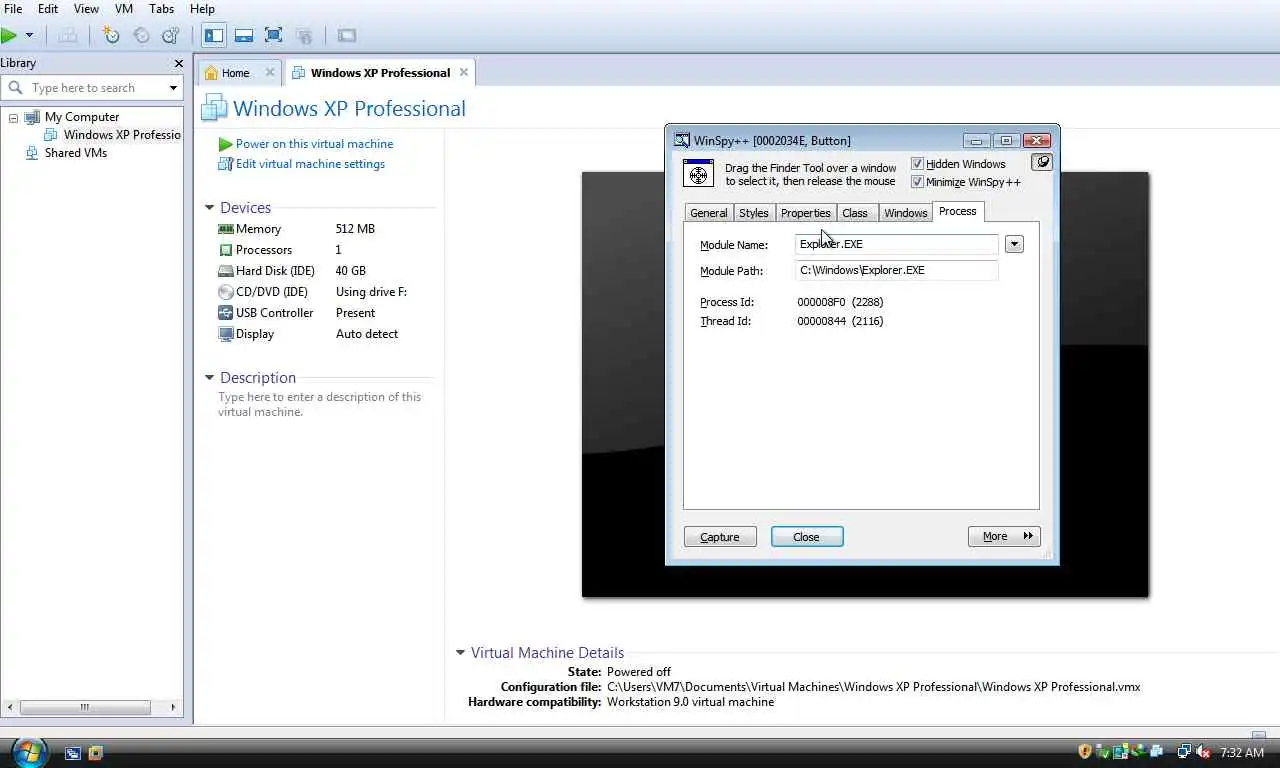
Task: Open the Help menu
Action: coord(202,9)
